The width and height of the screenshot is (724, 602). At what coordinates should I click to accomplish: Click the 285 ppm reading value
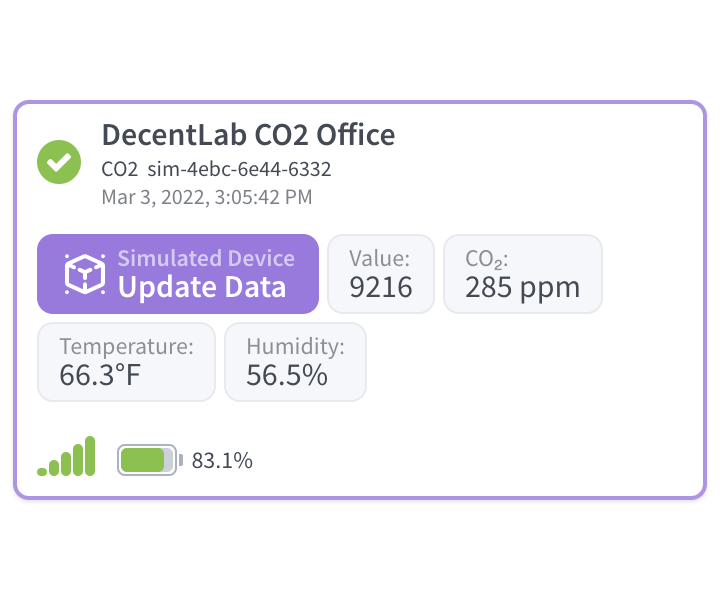[x=522, y=287]
